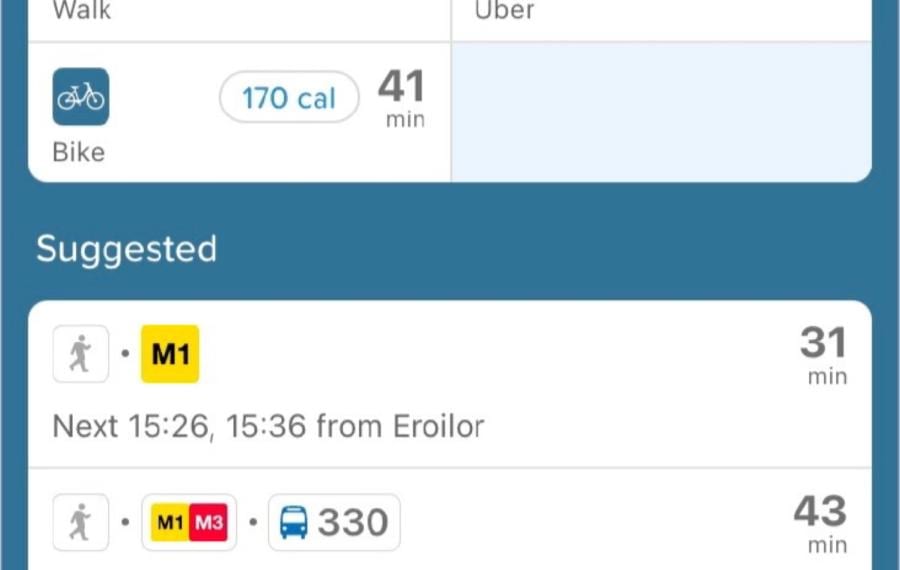900x570 pixels.
Task: Tap the Bike label text
Action: point(79,153)
